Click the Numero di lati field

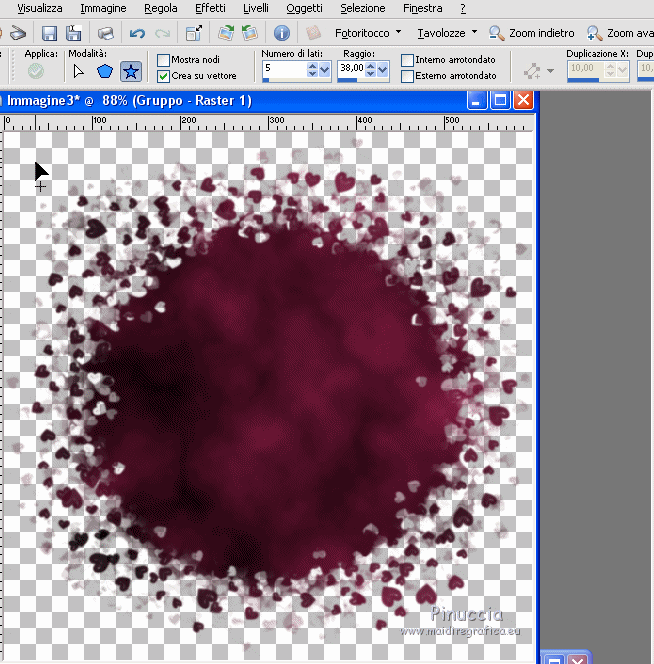[x=284, y=70]
